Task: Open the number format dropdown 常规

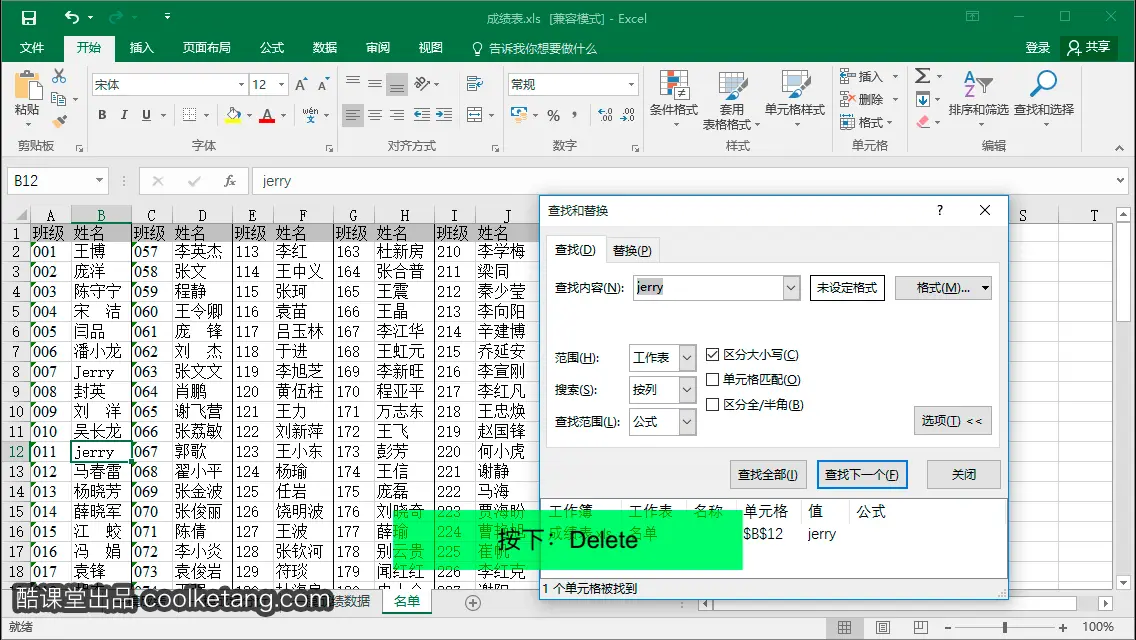Action: 631,85
